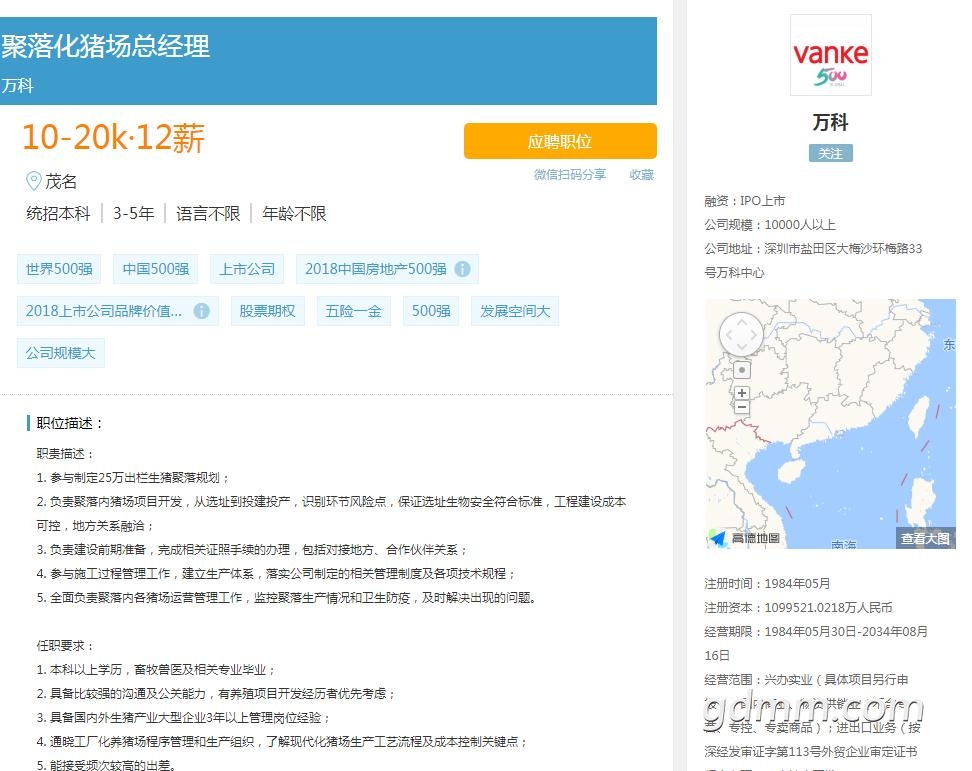Screen dimensions: 972x771
Task: Select the 上市公司 tag
Action: coord(247,269)
